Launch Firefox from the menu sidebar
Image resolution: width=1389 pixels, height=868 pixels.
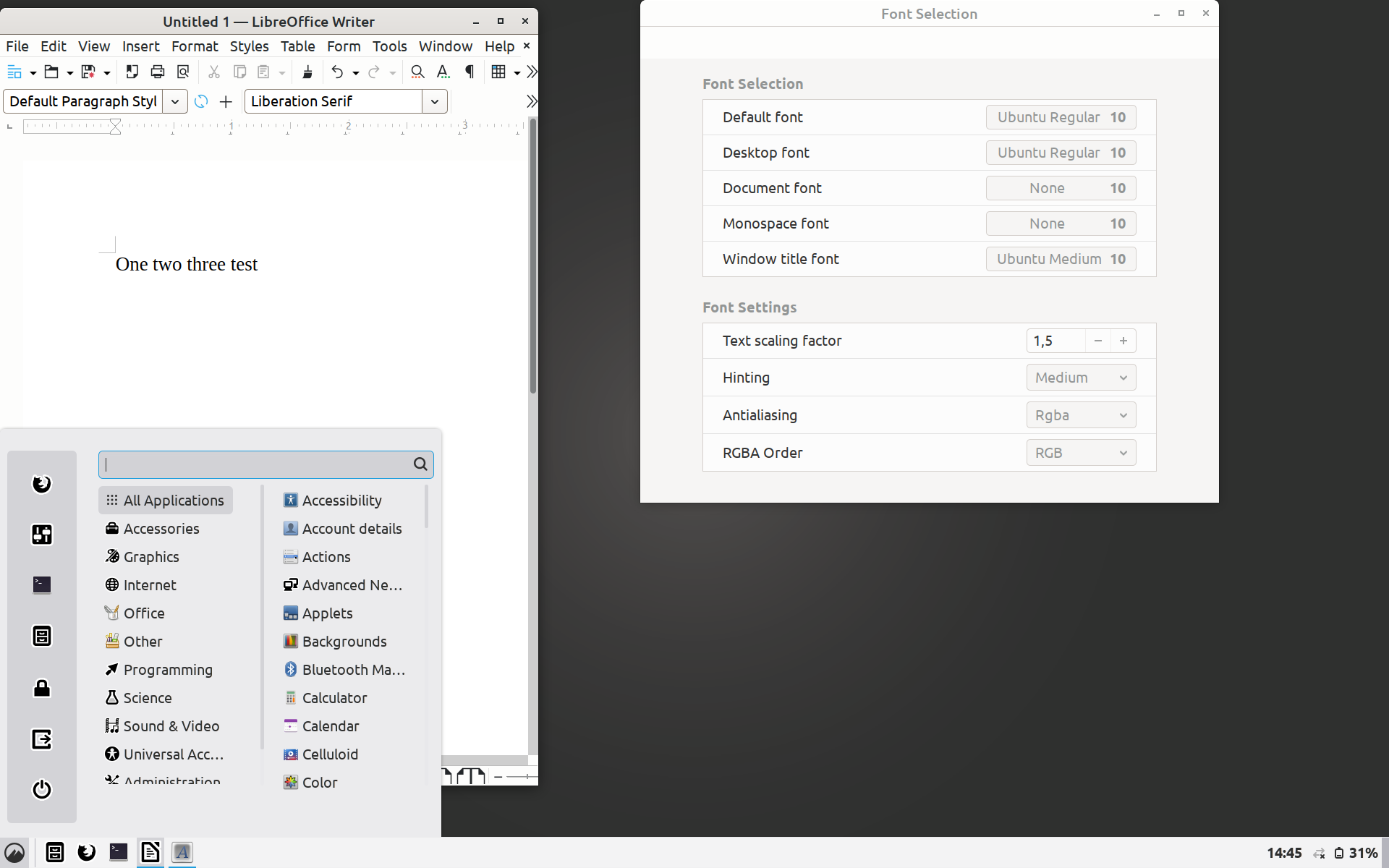point(42,483)
